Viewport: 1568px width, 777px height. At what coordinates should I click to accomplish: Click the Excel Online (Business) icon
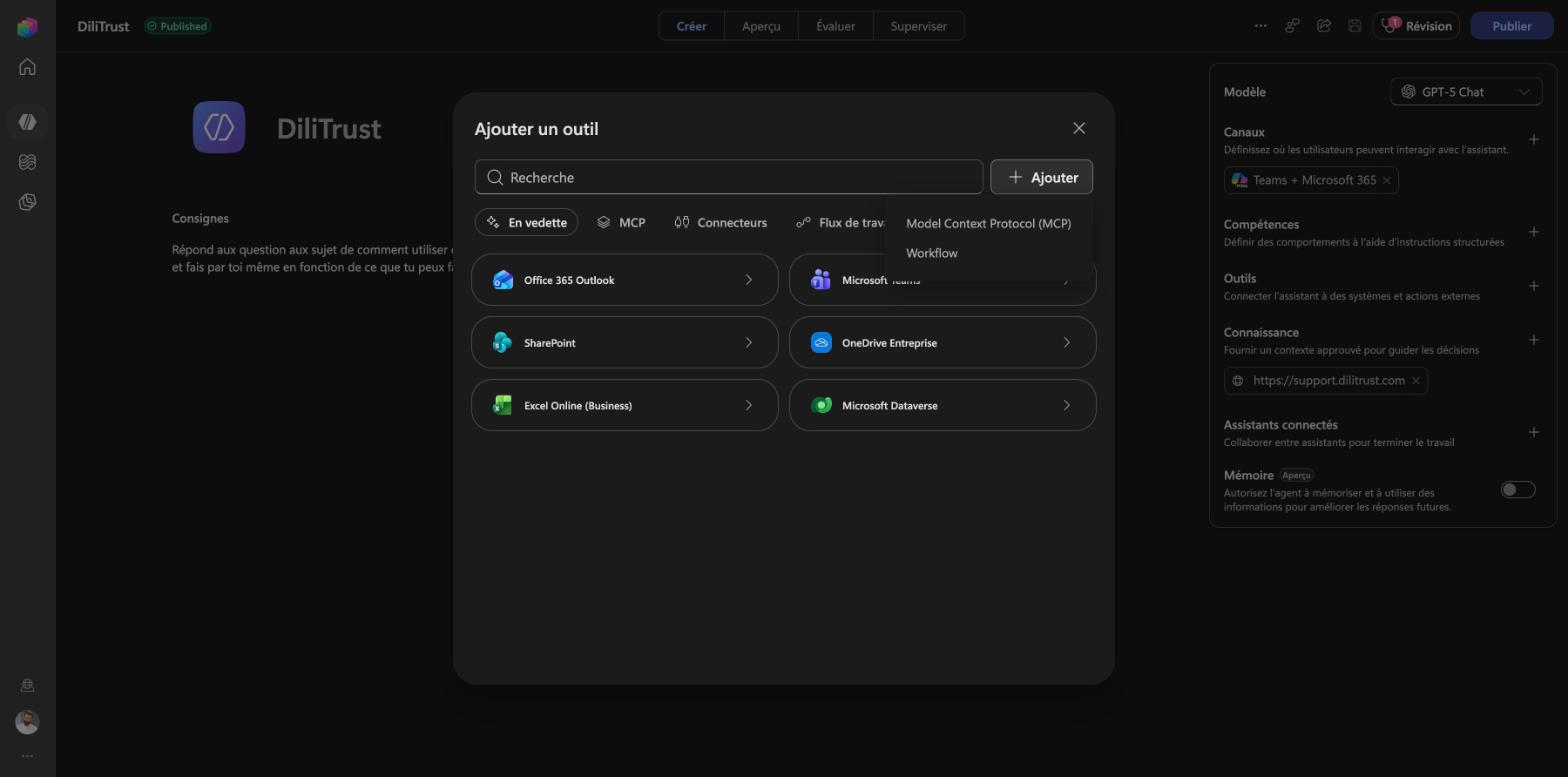pyautogui.click(x=503, y=405)
